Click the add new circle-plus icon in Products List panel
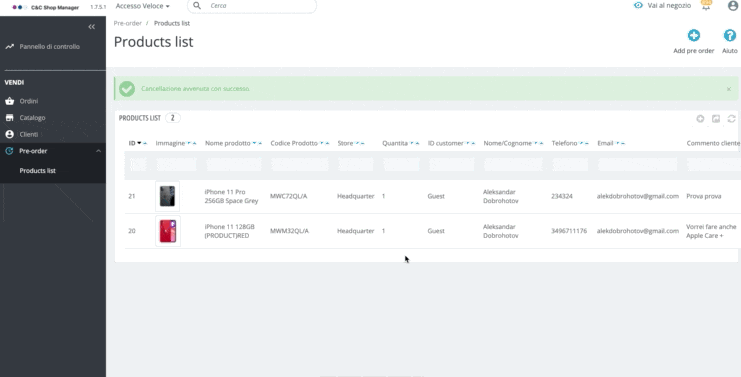Viewport: 741px width, 377px height. 700,119
